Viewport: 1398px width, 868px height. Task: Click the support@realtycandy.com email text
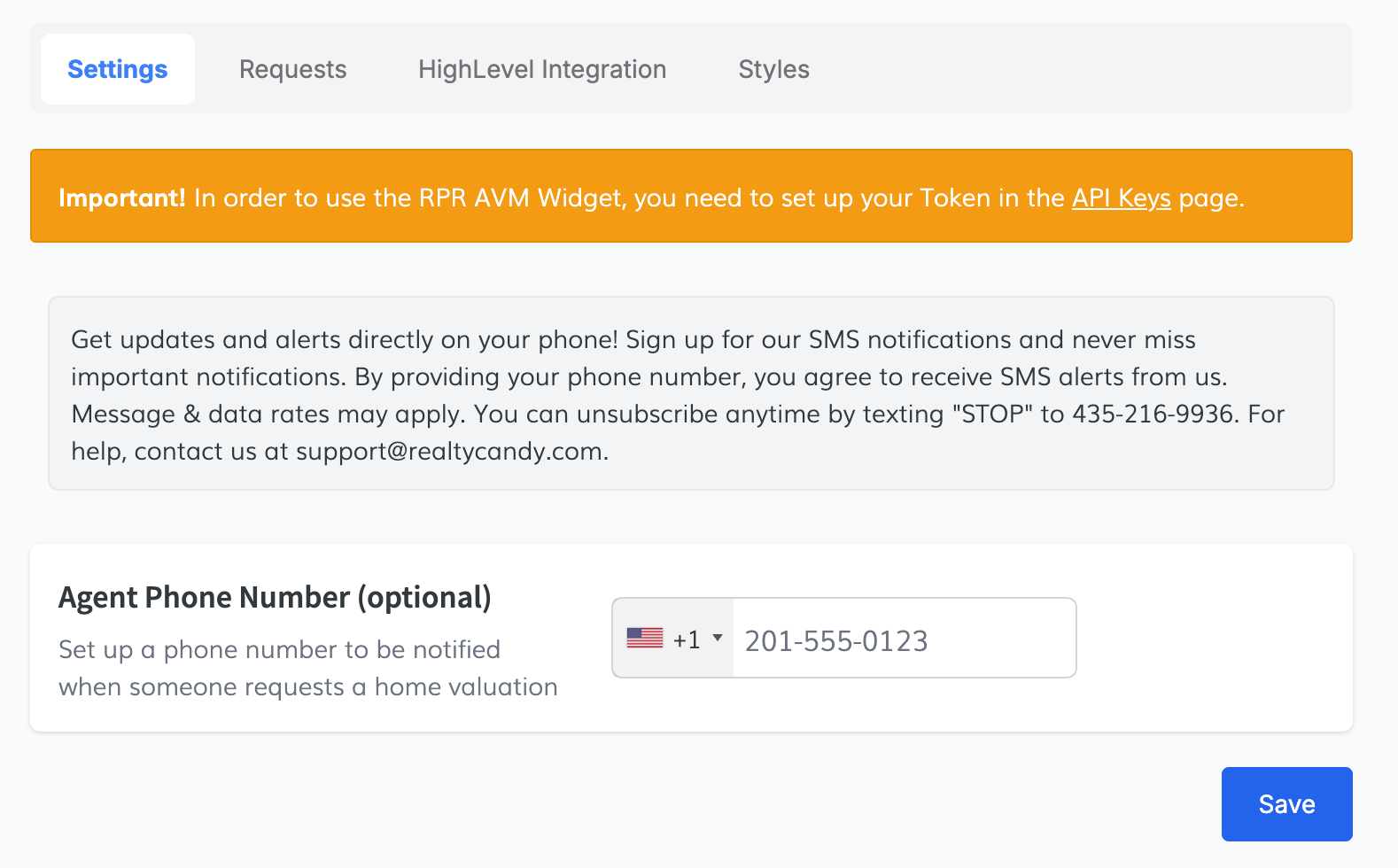[x=451, y=452]
